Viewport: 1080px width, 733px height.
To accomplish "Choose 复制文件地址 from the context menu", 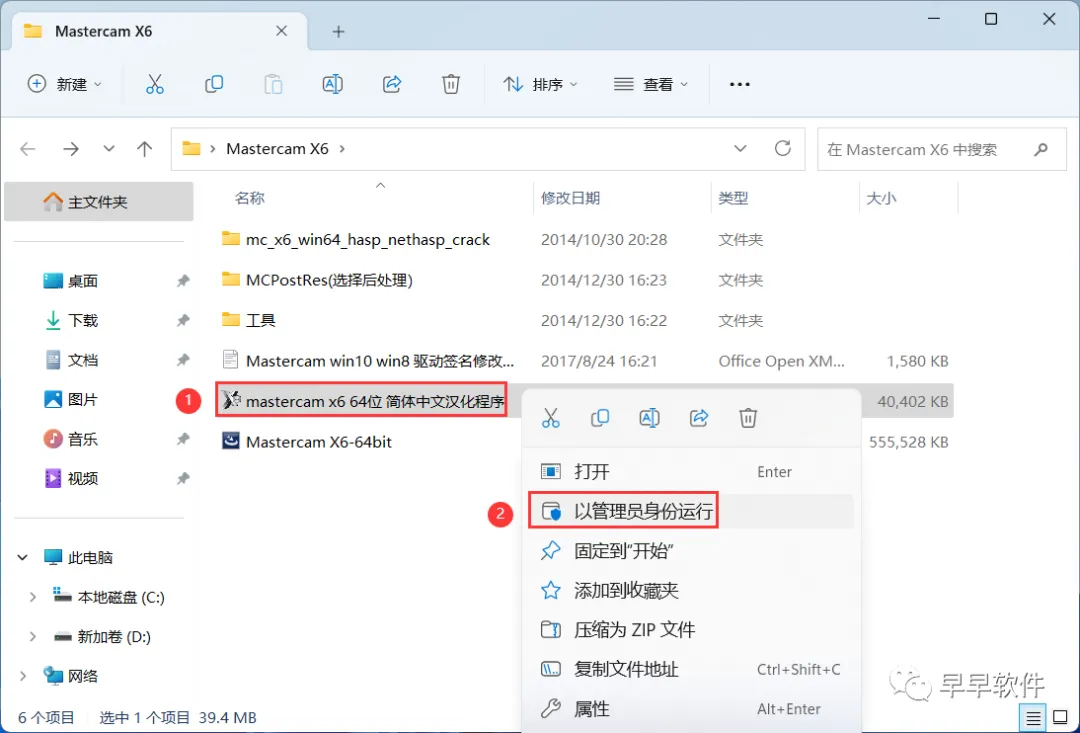I will point(691,669).
